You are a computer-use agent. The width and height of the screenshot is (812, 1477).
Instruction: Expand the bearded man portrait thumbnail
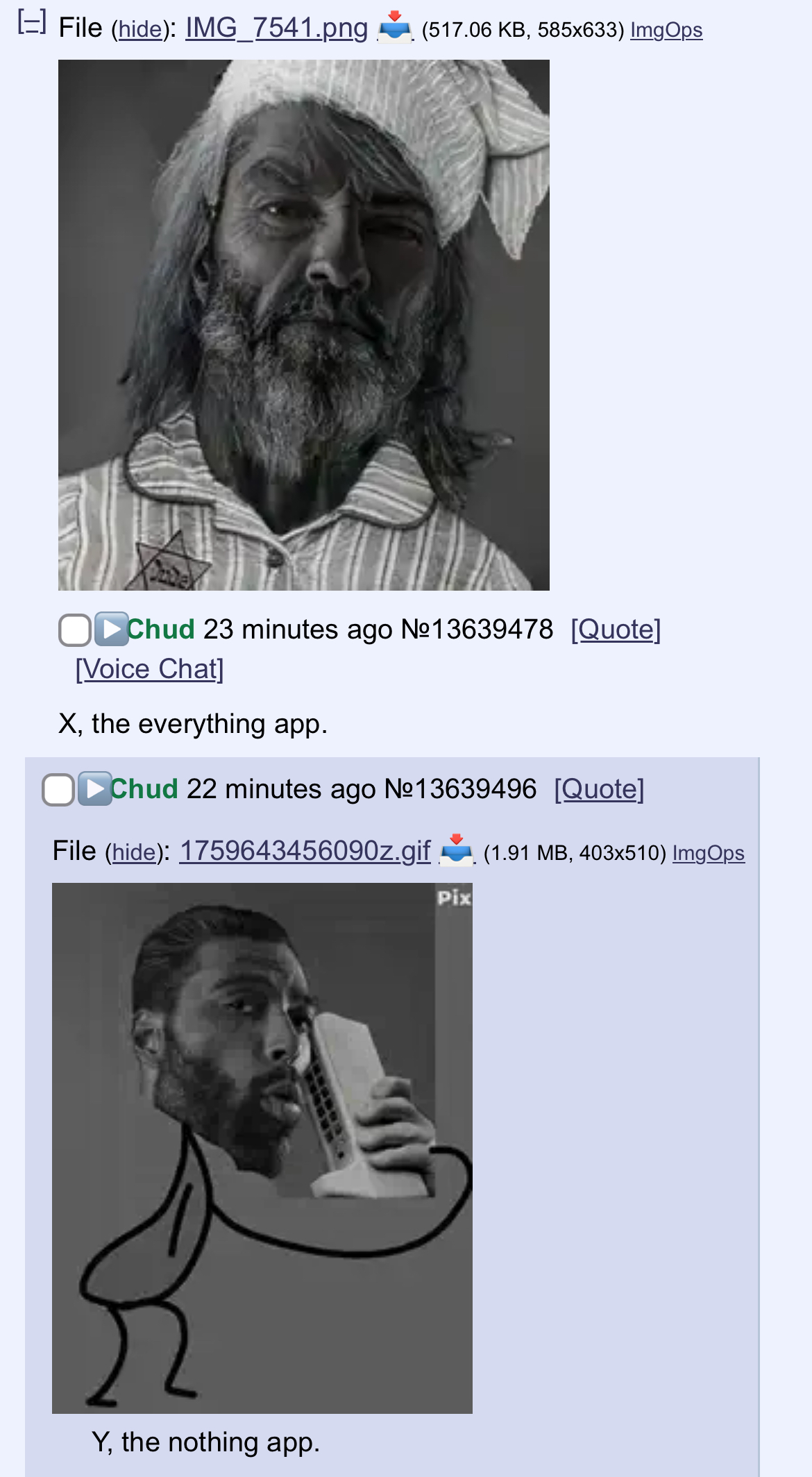click(304, 325)
